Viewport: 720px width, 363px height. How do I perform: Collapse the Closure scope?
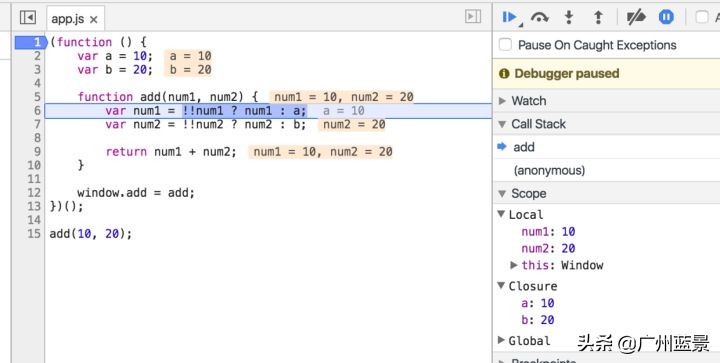pos(501,285)
